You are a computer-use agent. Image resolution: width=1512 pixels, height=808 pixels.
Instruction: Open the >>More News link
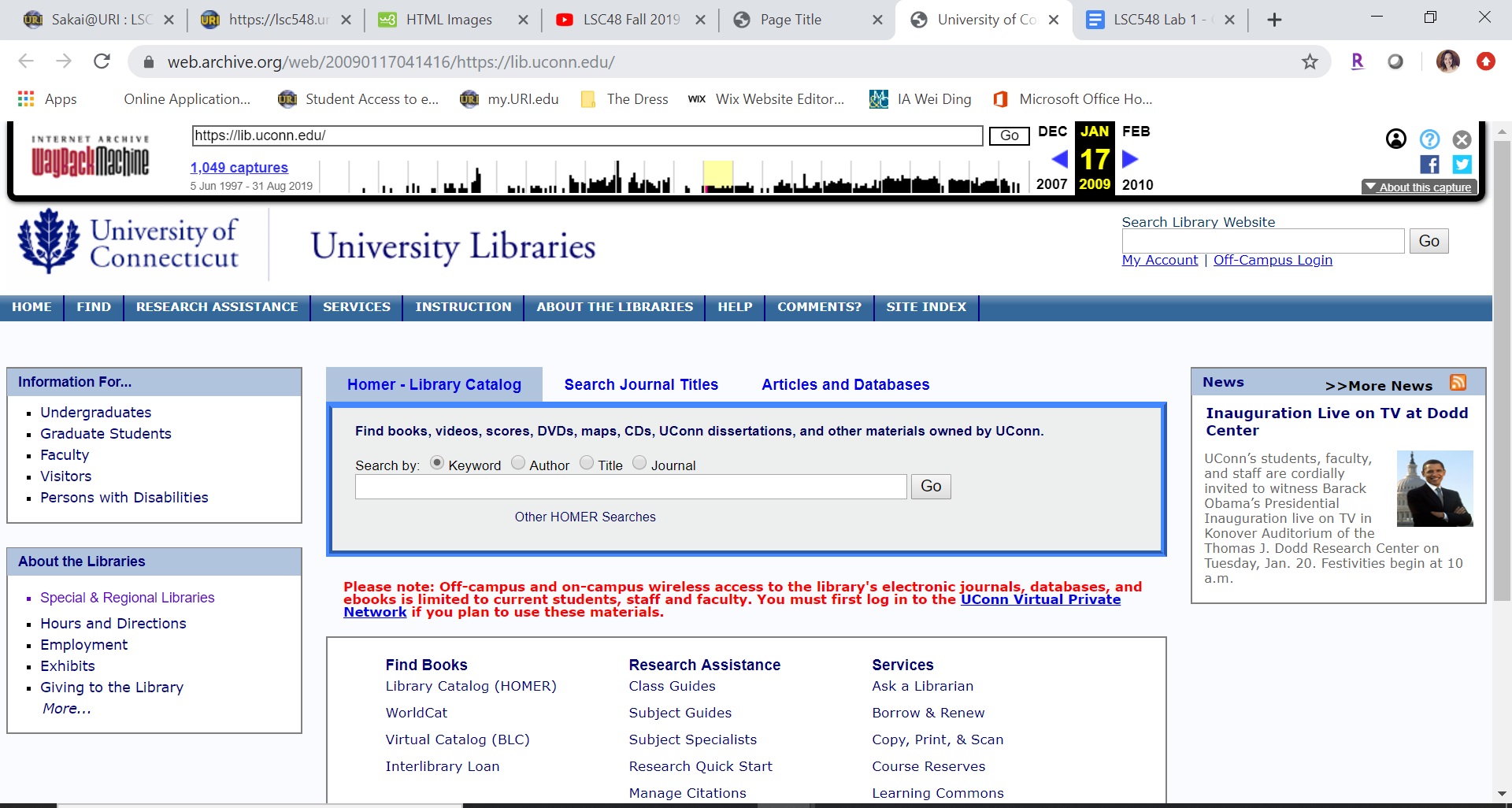point(1378,386)
